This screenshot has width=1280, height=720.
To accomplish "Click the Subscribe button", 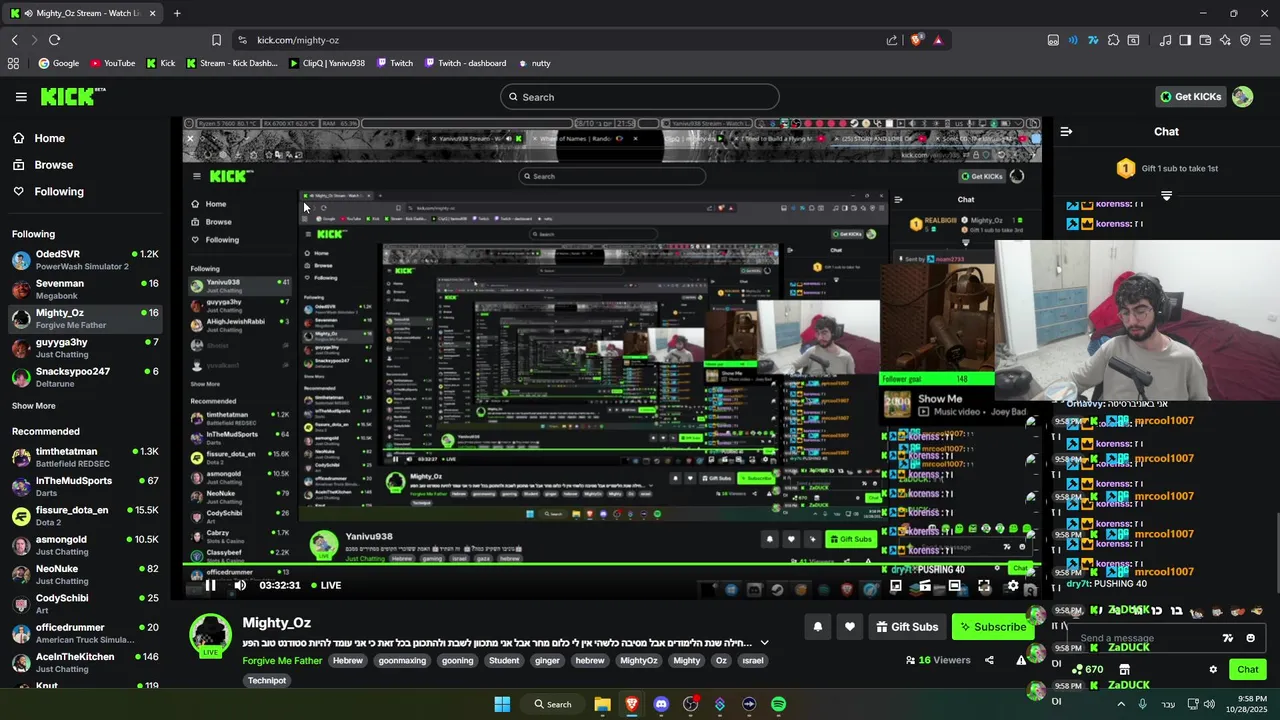I will pyautogui.click(x=992, y=627).
